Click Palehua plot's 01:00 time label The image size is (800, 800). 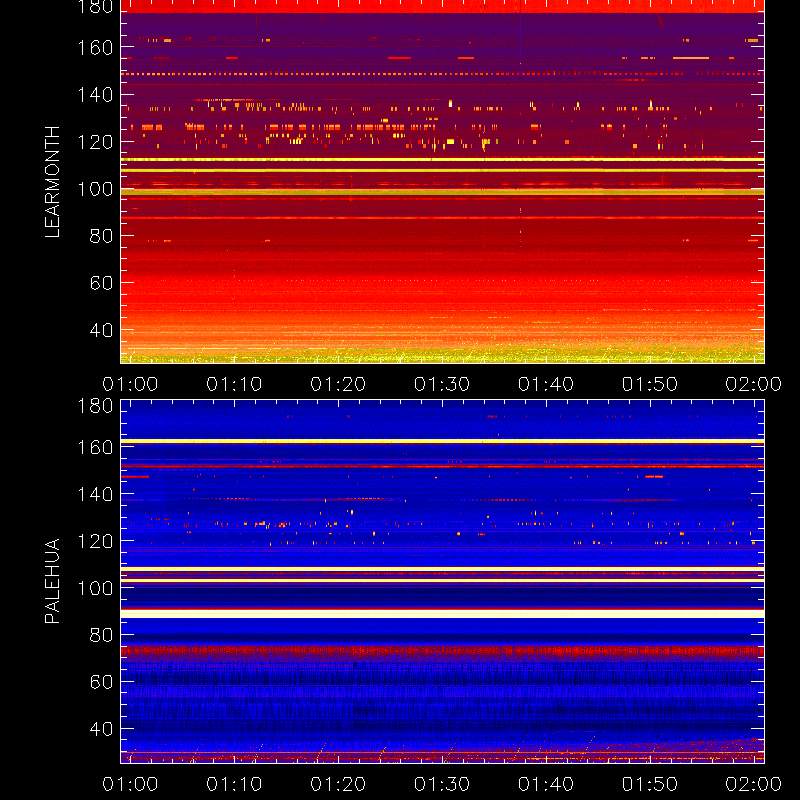pyautogui.click(x=130, y=784)
